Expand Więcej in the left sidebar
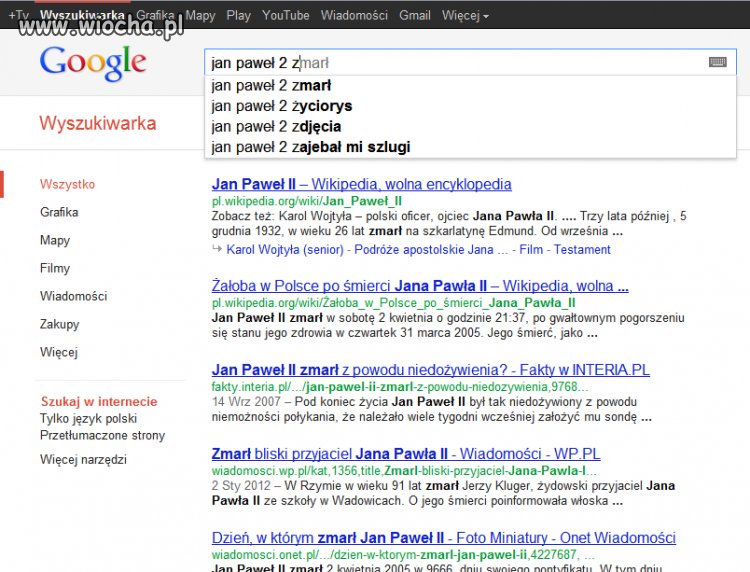Image resolution: width=750 pixels, height=572 pixels. coord(59,352)
